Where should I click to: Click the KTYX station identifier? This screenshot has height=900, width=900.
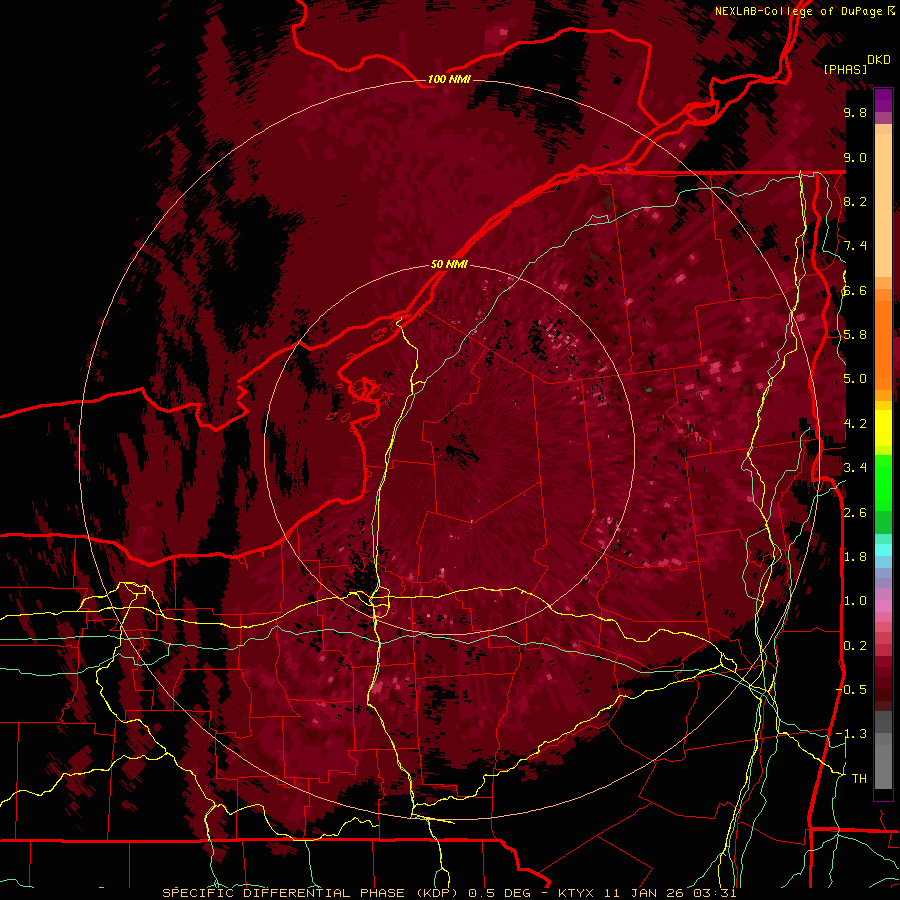point(577,893)
